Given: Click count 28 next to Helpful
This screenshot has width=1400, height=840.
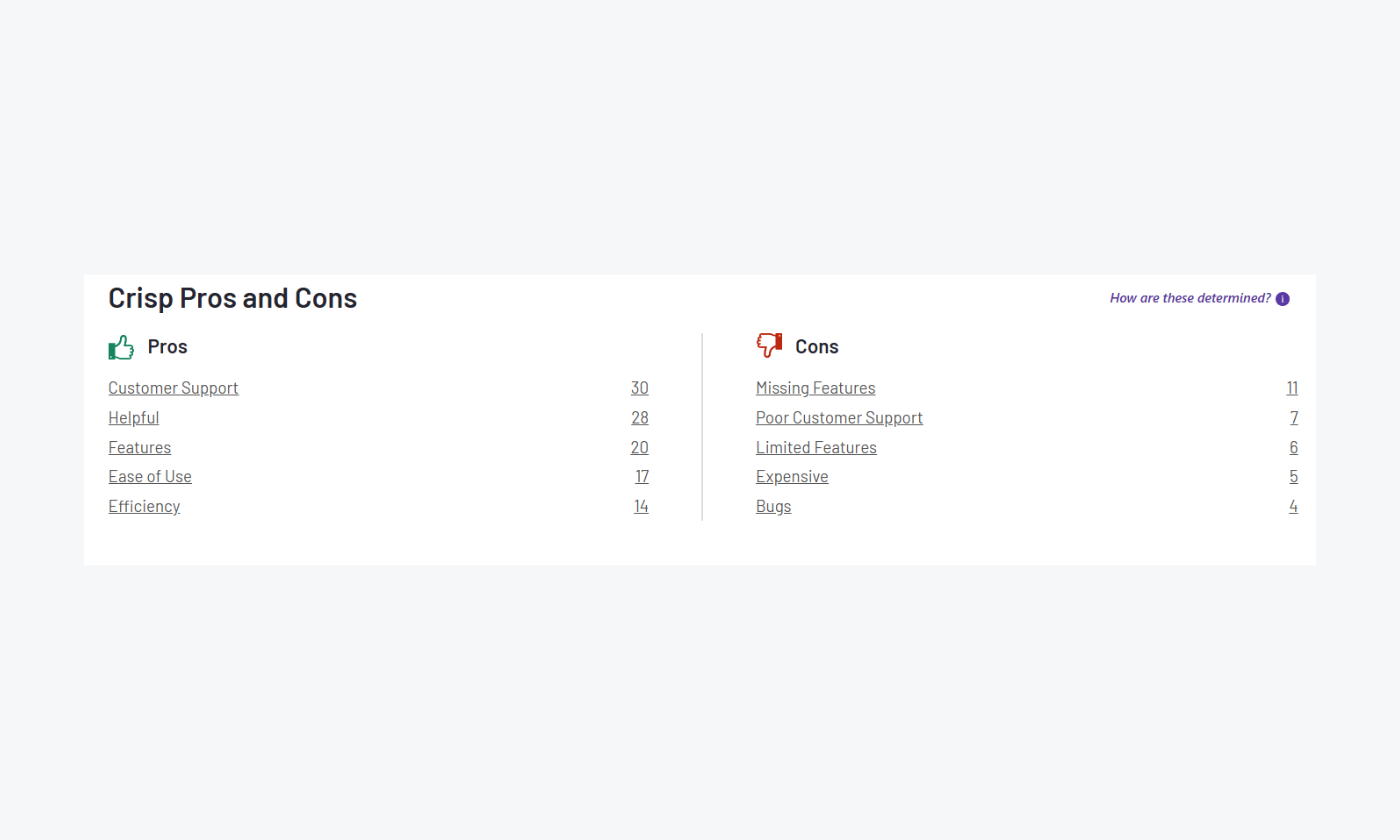Looking at the screenshot, I should pos(639,418).
